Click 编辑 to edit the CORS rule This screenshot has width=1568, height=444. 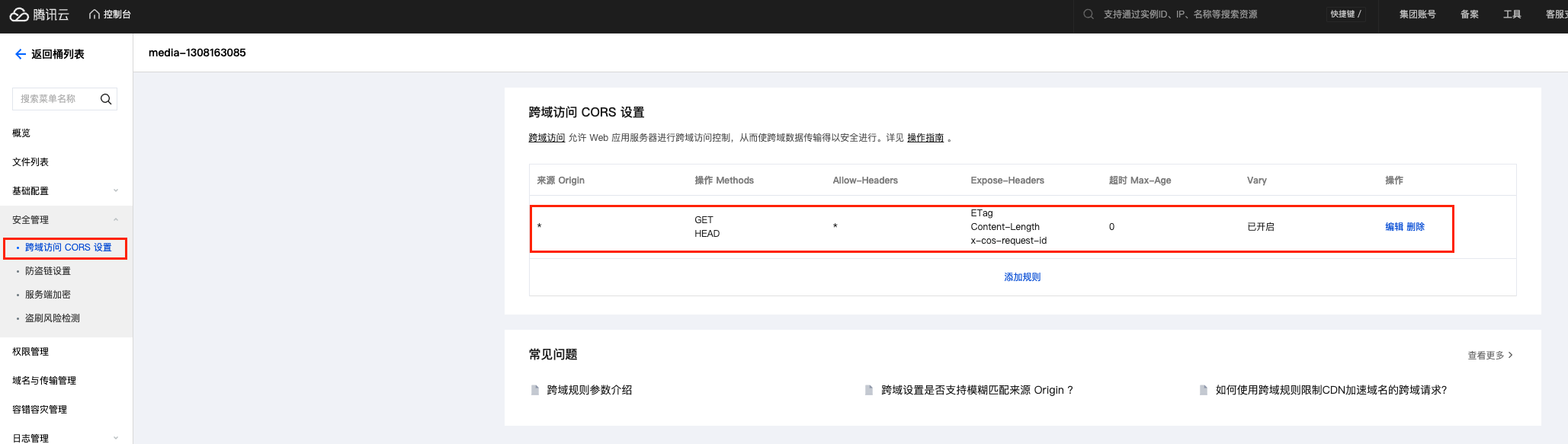(x=1394, y=227)
